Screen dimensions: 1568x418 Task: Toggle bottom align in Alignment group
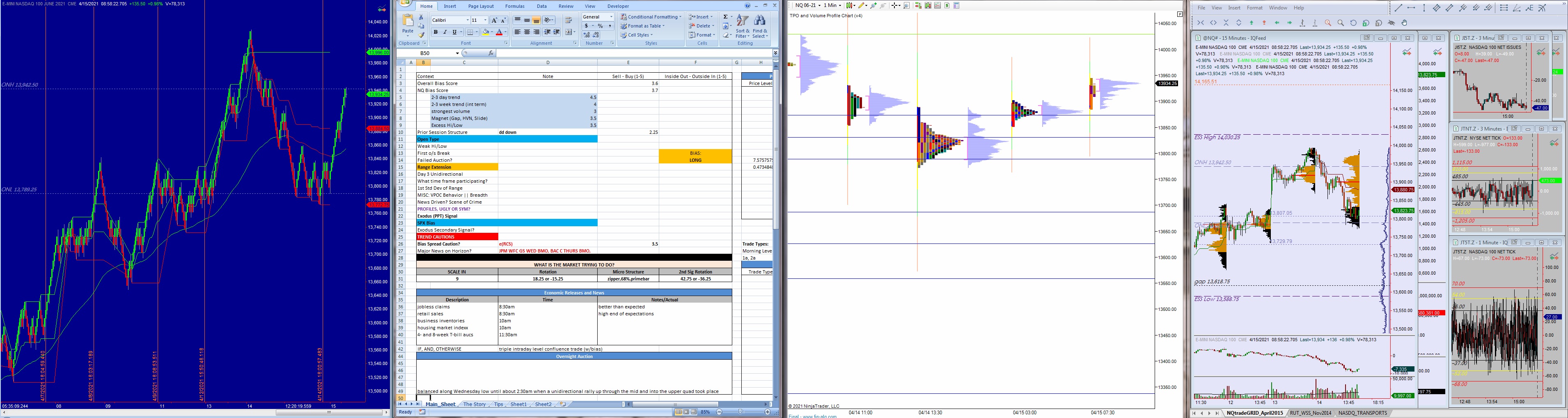click(x=536, y=20)
